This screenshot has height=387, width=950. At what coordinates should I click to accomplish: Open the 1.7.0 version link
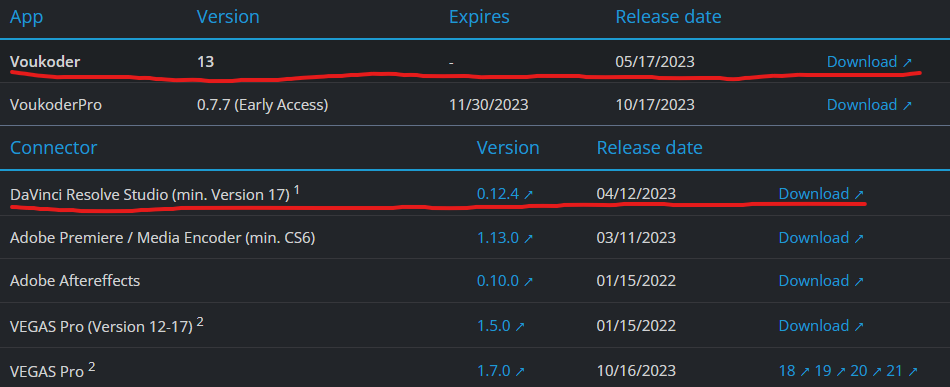point(500,371)
